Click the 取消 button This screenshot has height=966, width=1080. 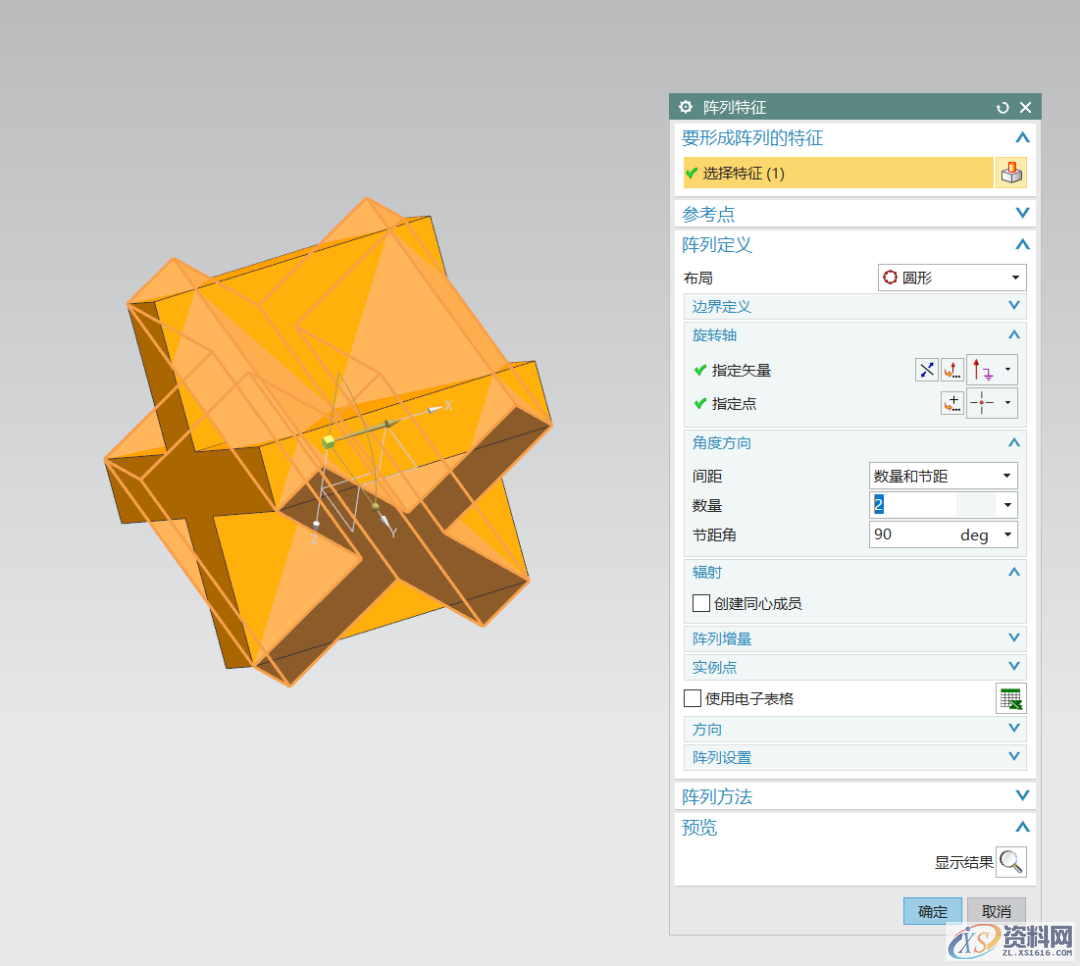click(996, 911)
